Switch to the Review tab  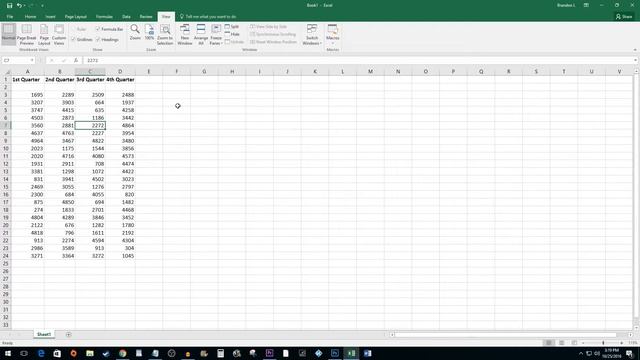click(146, 17)
